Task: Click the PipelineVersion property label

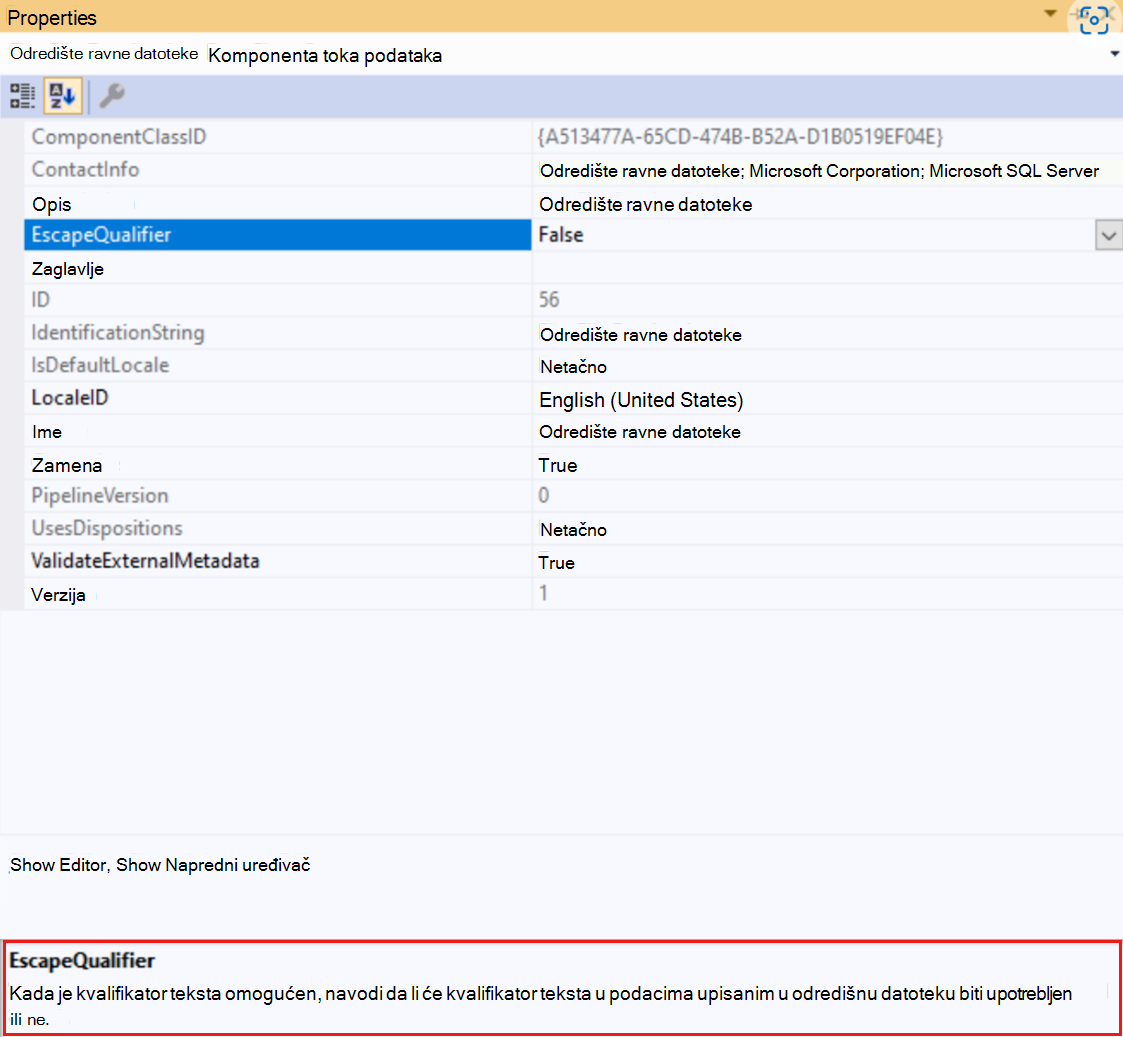Action: coord(100,496)
